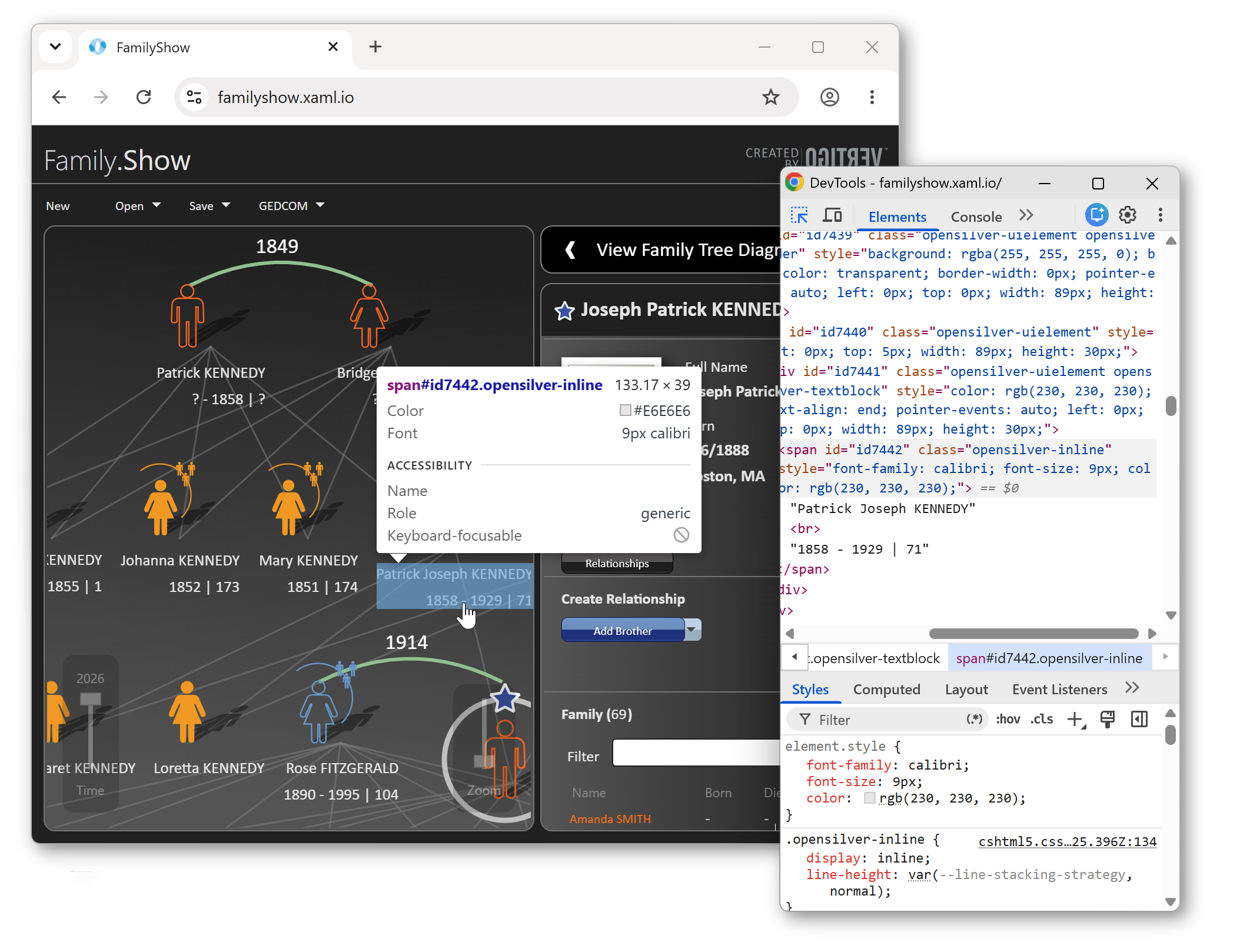Screen dimensions: 1240x952
Task: Select Loretta KENNEDY figure
Action: [x=187, y=712]
